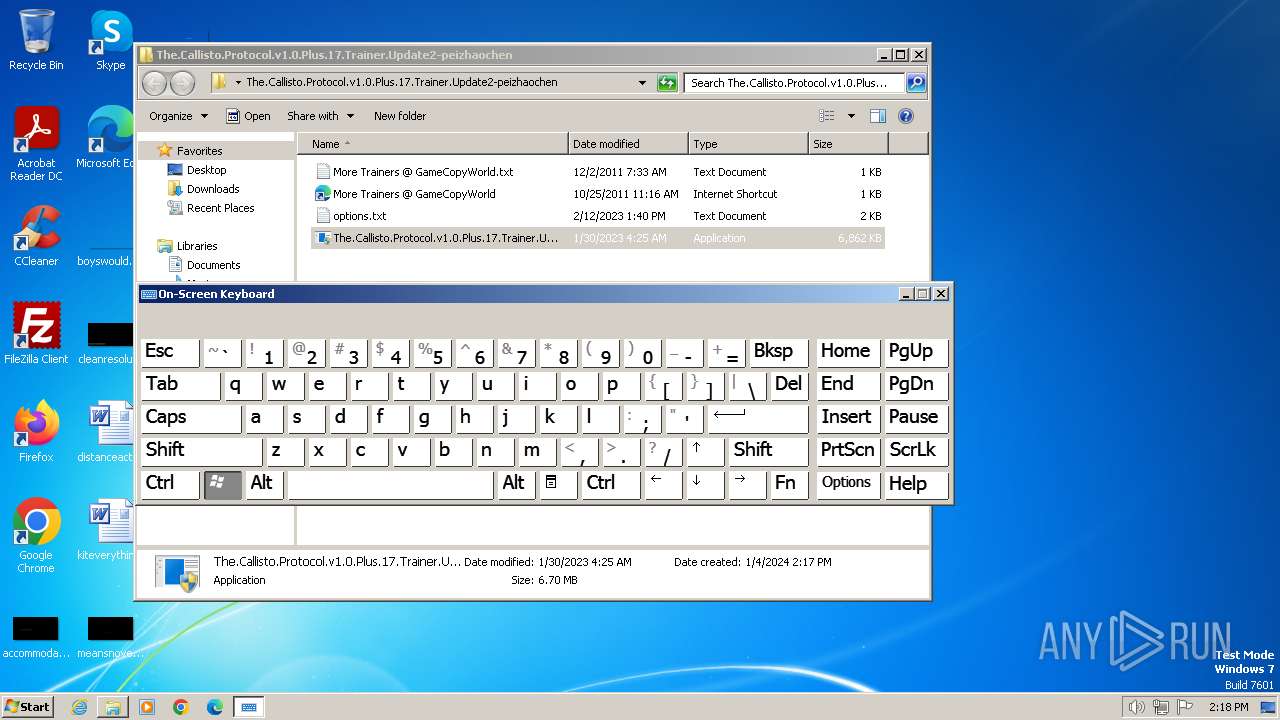
Task: Click the Esc key on On-Screen Keyboard
Action: pyautogui.click(x=170, y=352)
